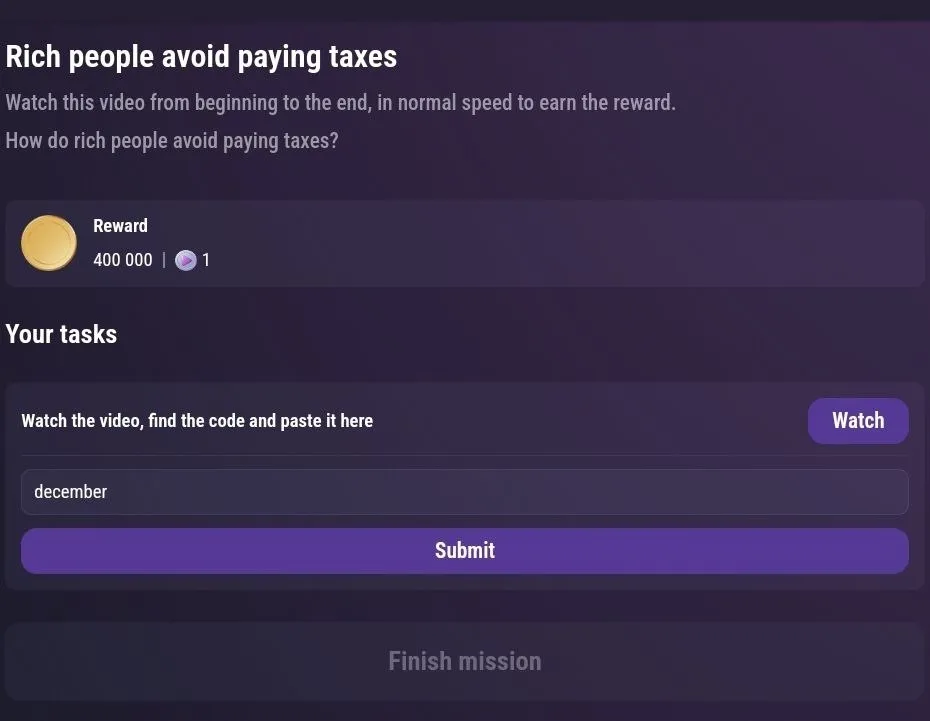Screen dimensions: 930x721
Task: Click the gold coin reward icon
Action: point(49,243)
